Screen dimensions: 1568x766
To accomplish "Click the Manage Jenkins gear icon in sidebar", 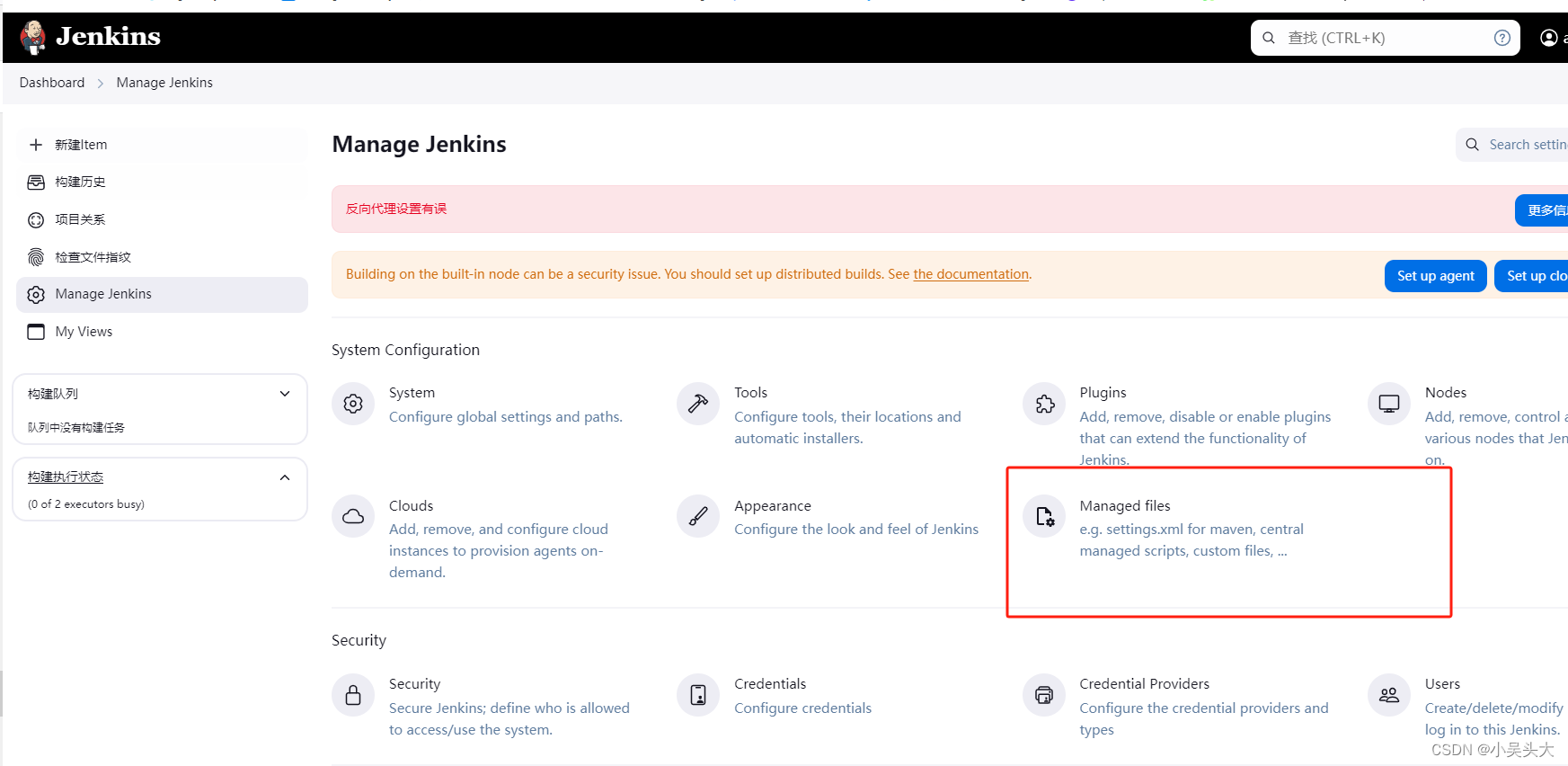I will [x=36, y=295].
